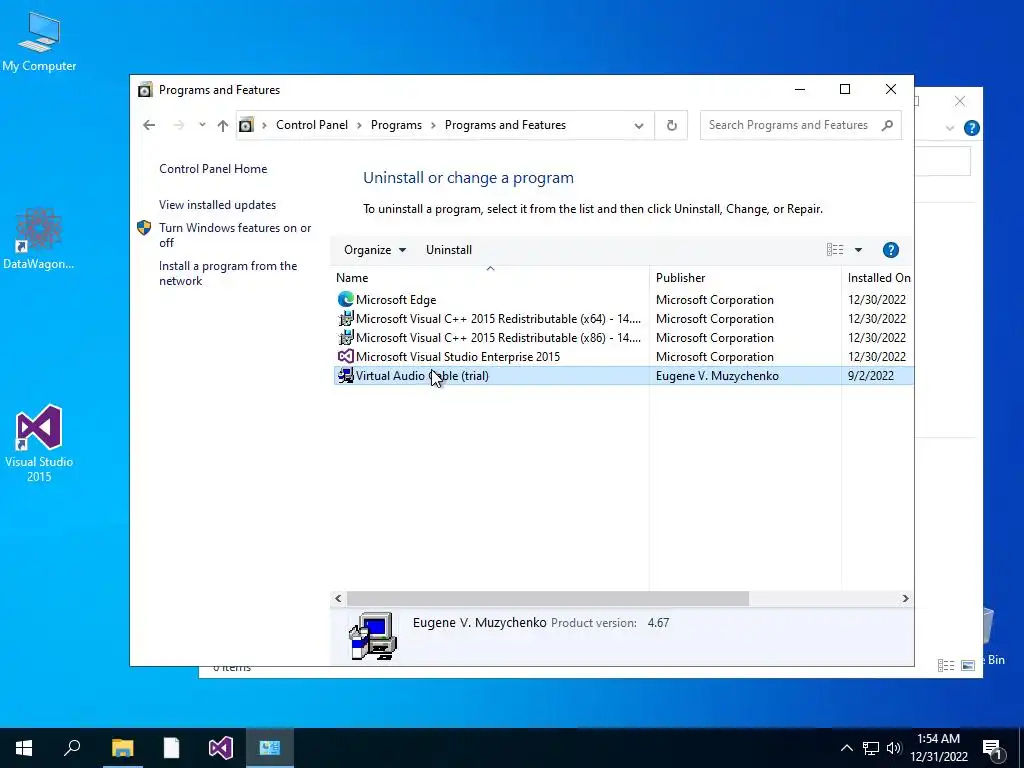The width and height of the screenshot is (1024, 768).
Task: Open Control Panel Home link
Action: click(x=213, y=168)
